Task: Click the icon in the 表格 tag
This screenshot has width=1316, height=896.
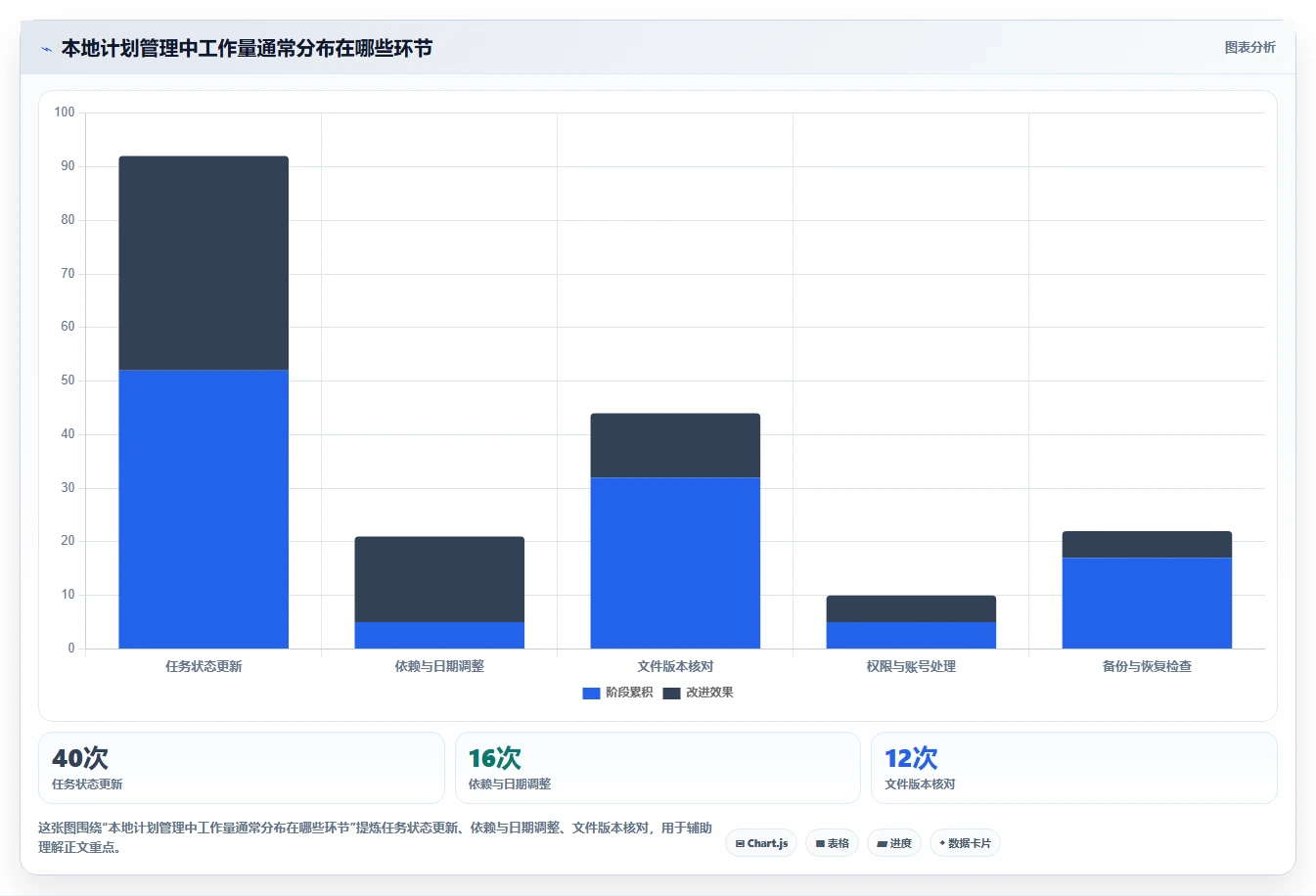Action: [x=820, y=843]
